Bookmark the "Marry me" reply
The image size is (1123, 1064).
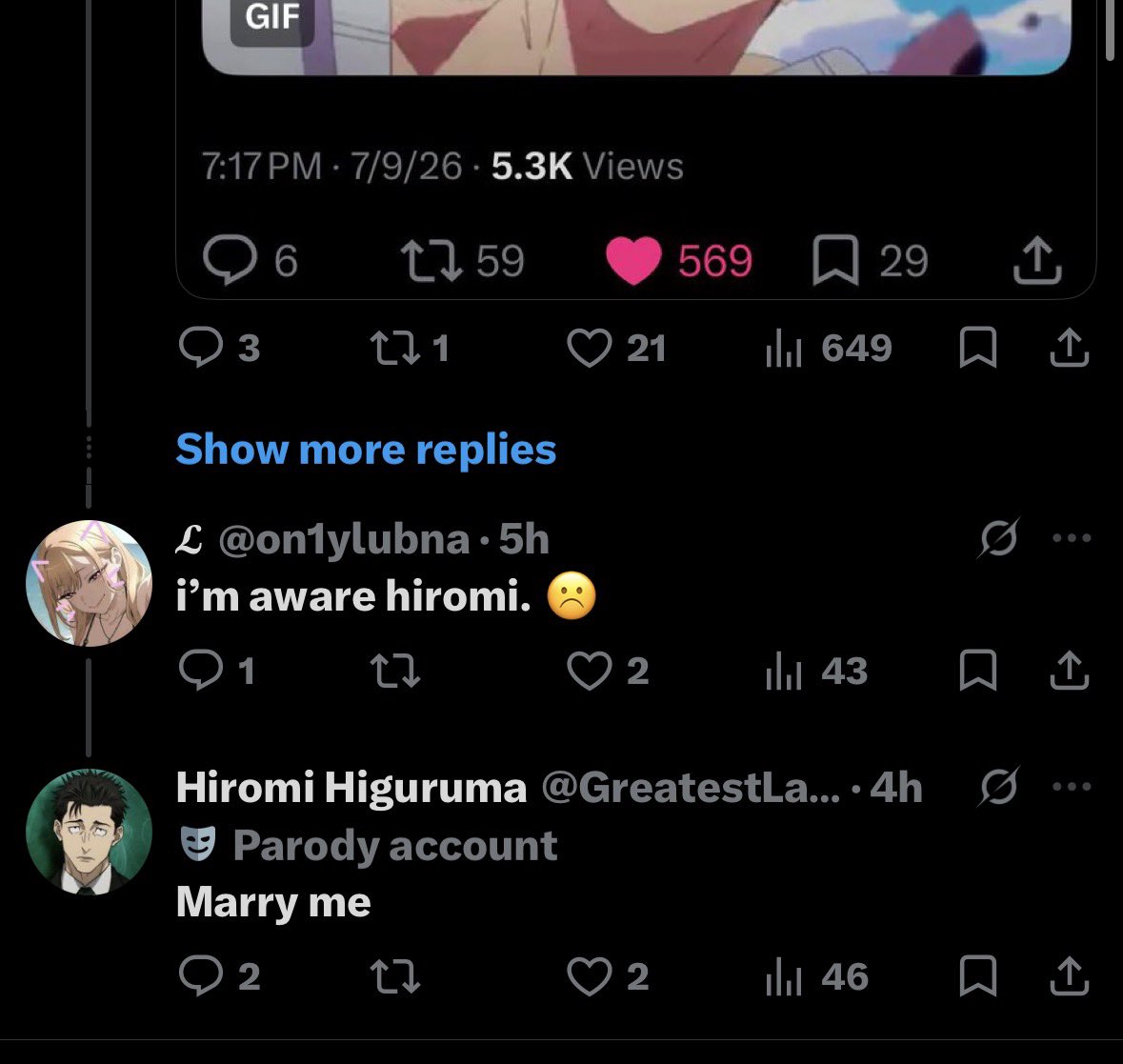pos(977,976)
